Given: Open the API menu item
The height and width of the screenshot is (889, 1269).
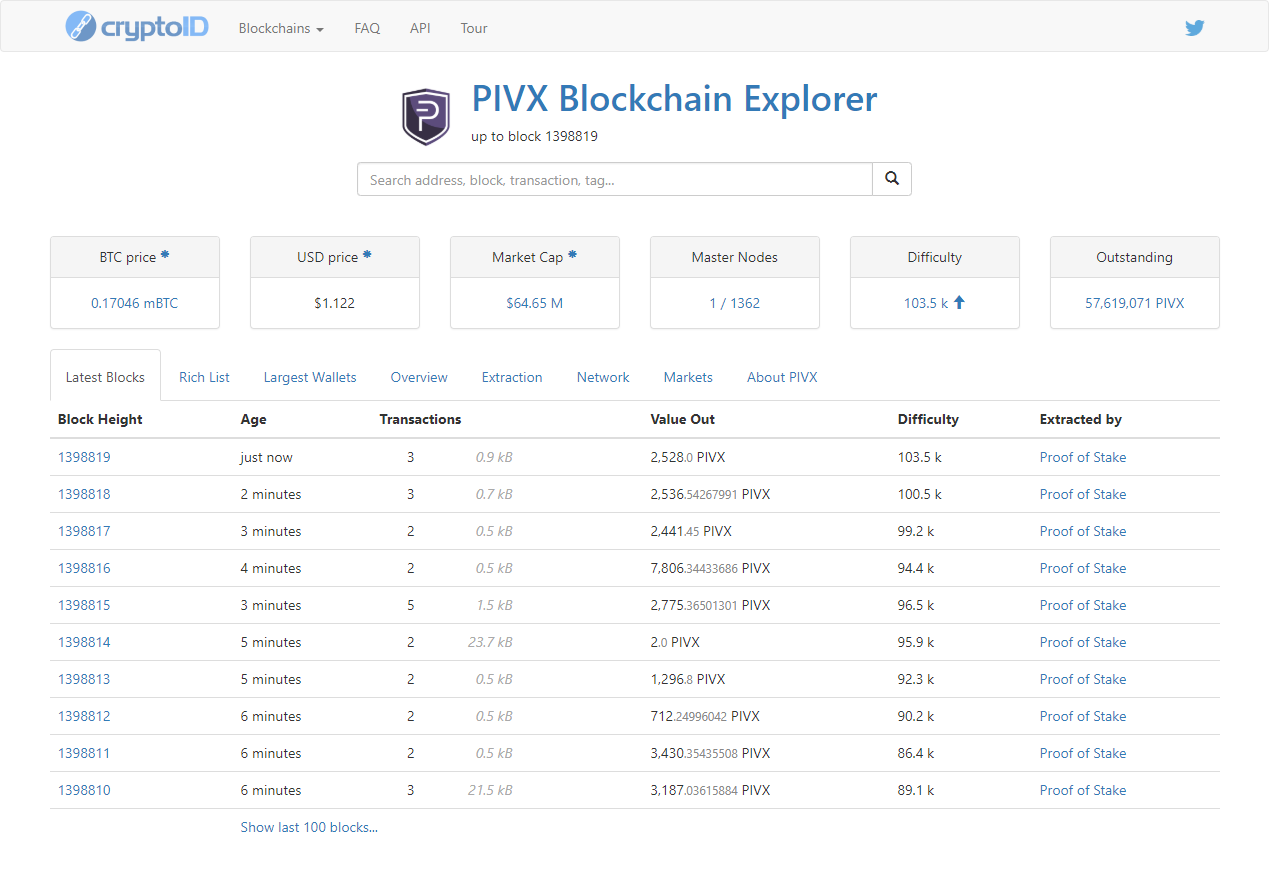Looking at the screenshot, I should (420, 28).
